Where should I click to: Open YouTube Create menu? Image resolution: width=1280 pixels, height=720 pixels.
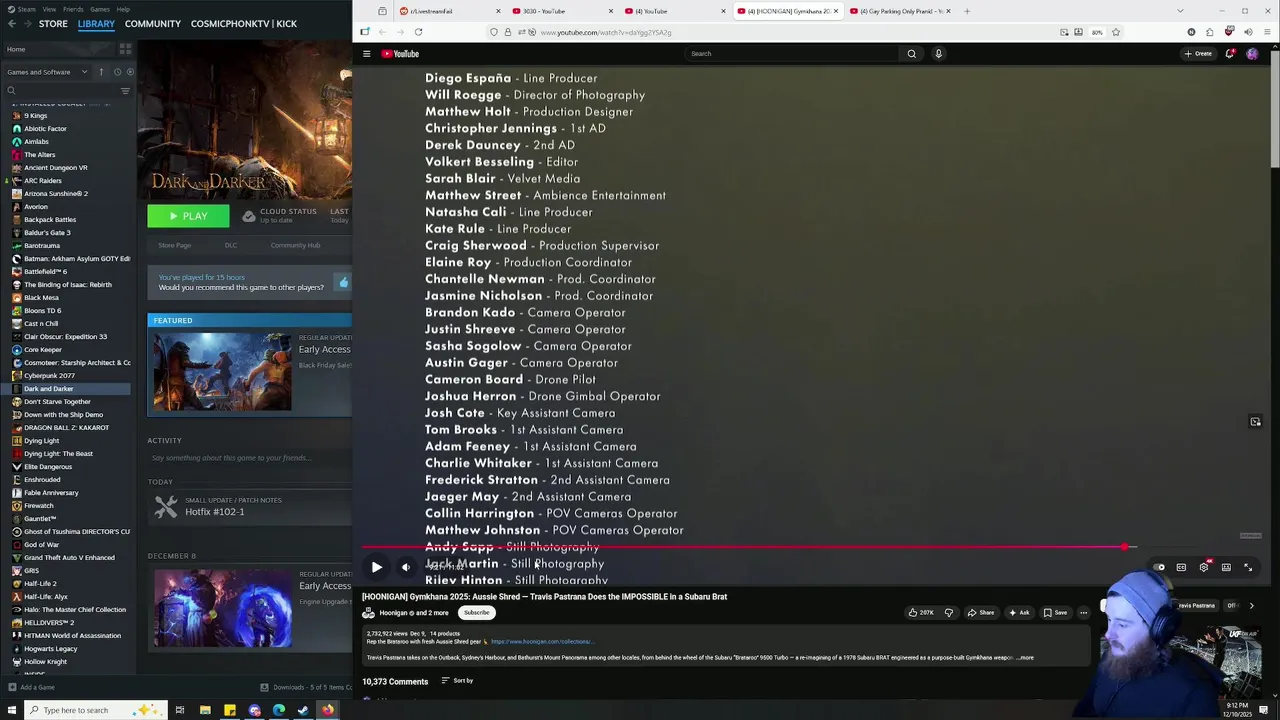tap(1197, 54)
